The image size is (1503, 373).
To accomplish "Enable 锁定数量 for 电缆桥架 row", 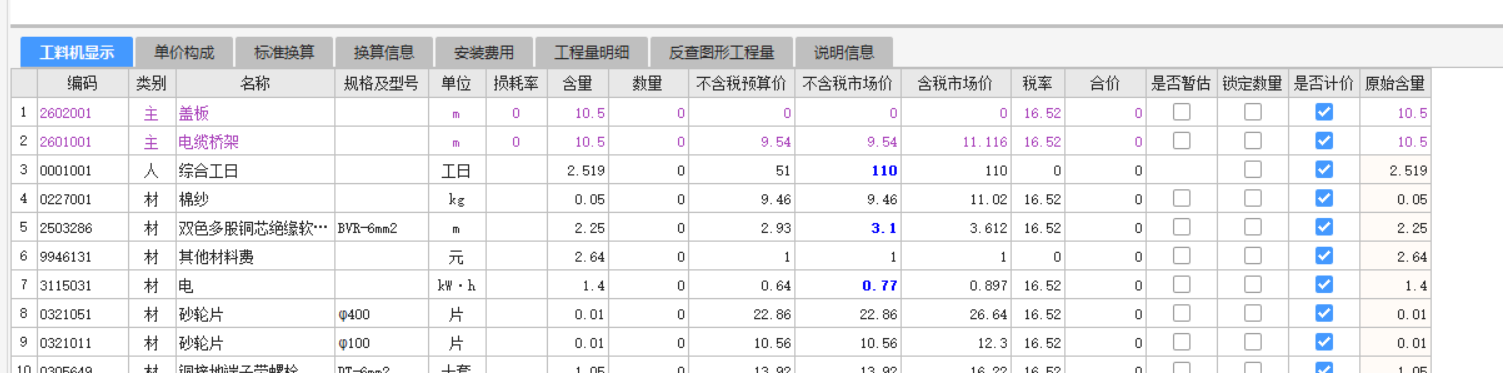I will click(x=1253, y=141).
